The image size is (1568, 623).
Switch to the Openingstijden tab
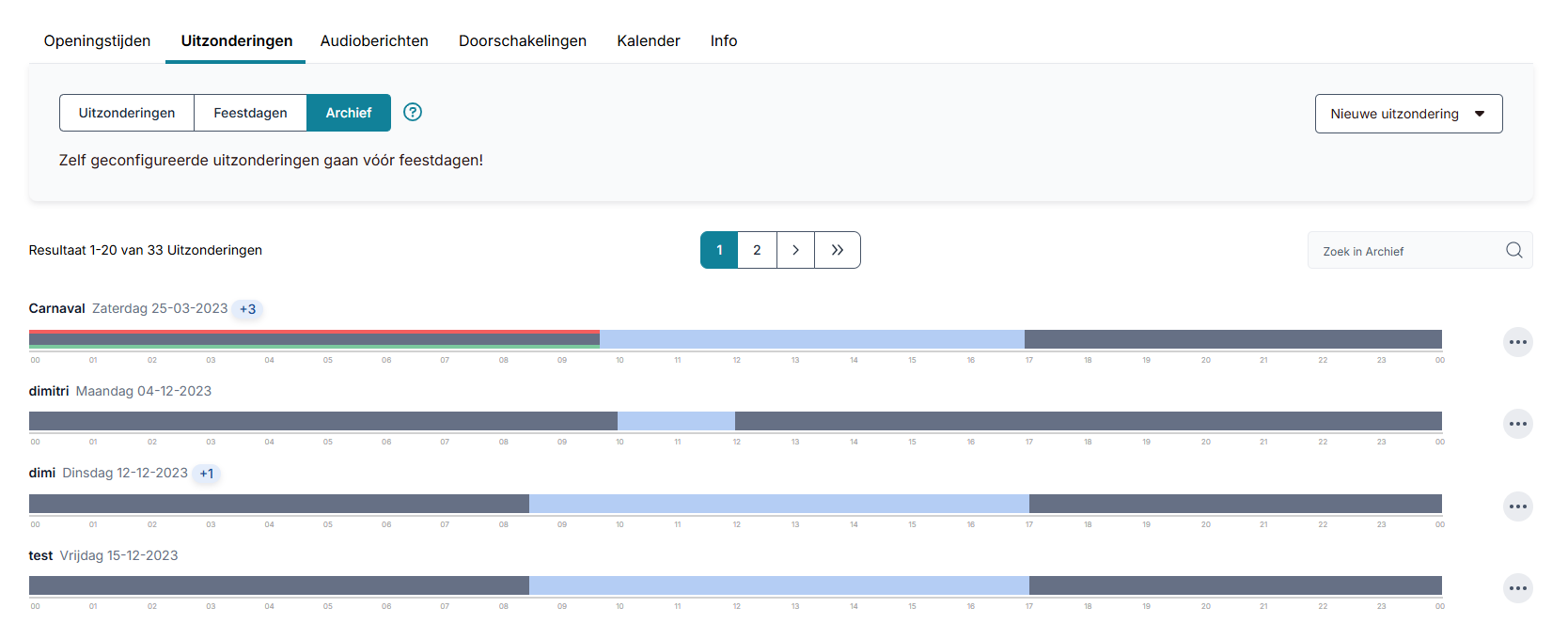[97, 40]
